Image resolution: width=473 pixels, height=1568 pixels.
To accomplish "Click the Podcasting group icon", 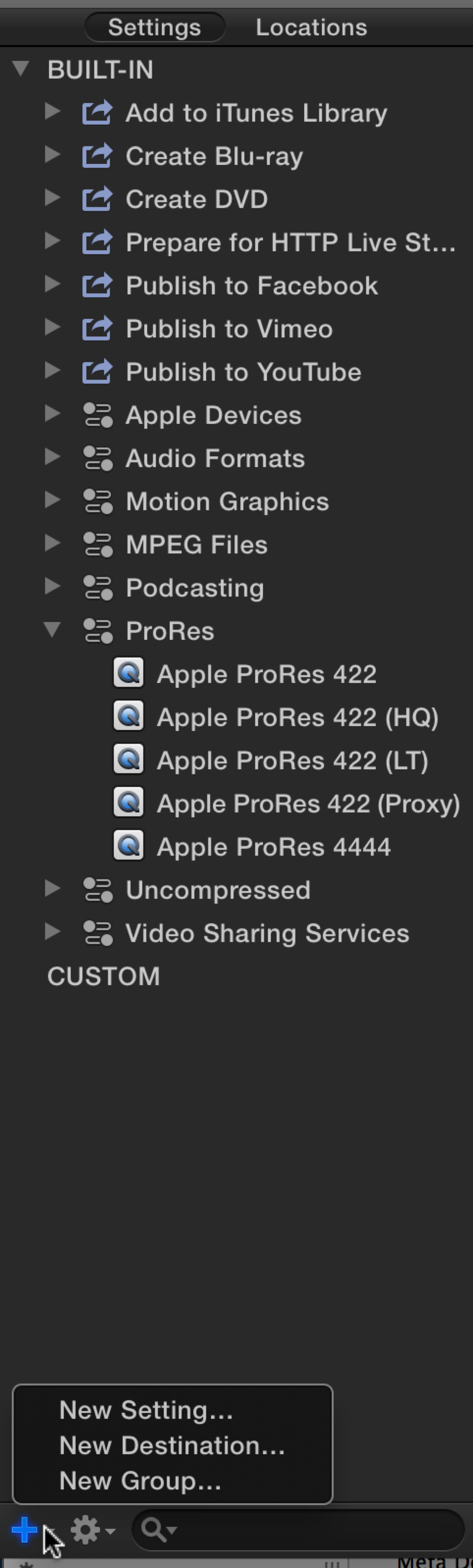I will click(97, 588).
